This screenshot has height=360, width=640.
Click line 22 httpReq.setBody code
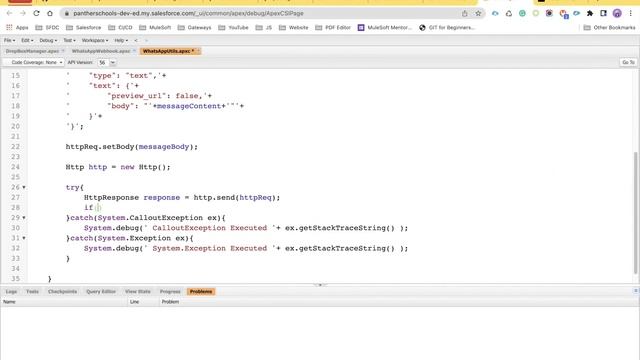tap(131, 147)
